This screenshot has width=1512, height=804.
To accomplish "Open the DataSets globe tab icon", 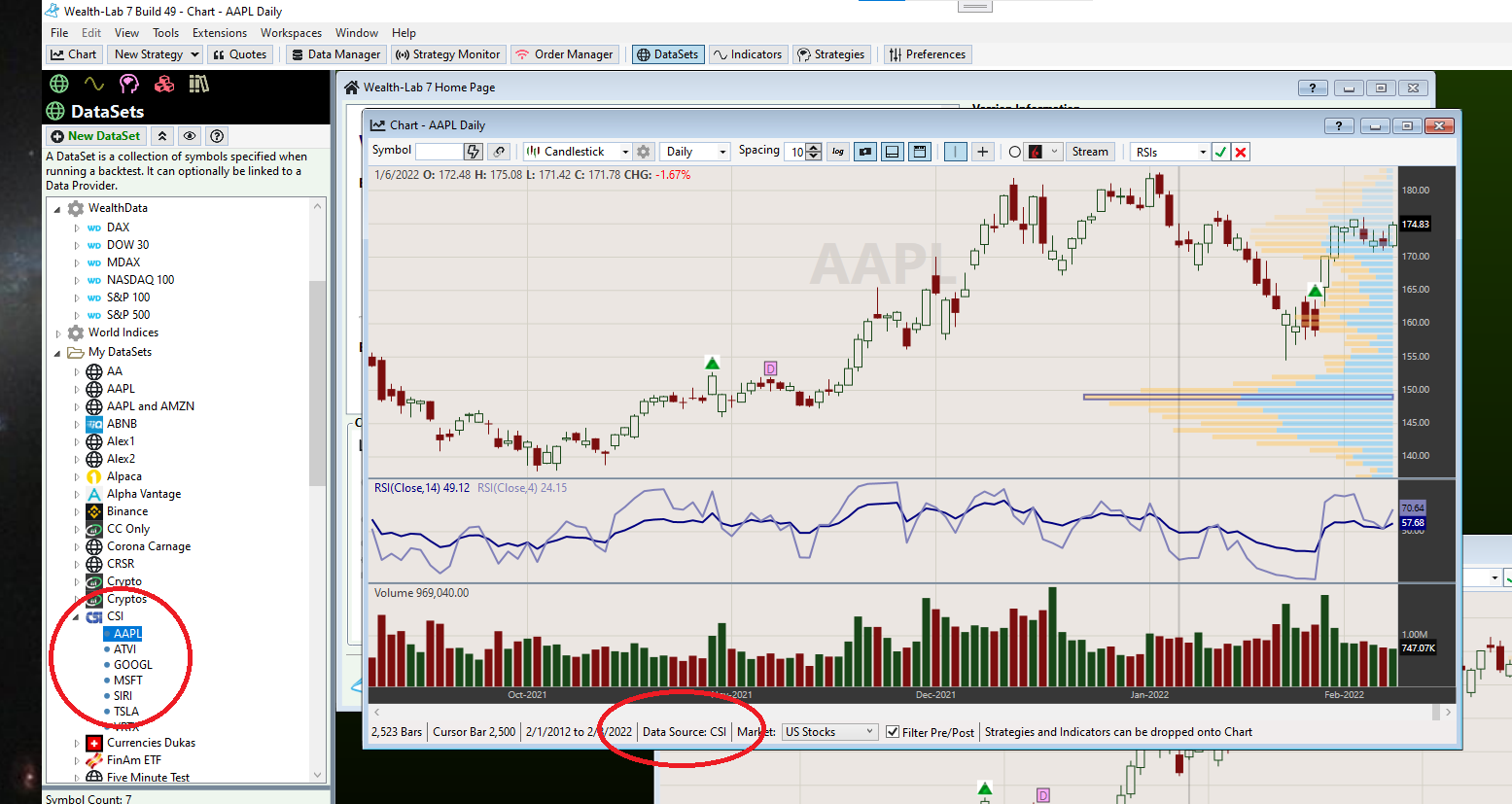I will click(x=59, y=84).
